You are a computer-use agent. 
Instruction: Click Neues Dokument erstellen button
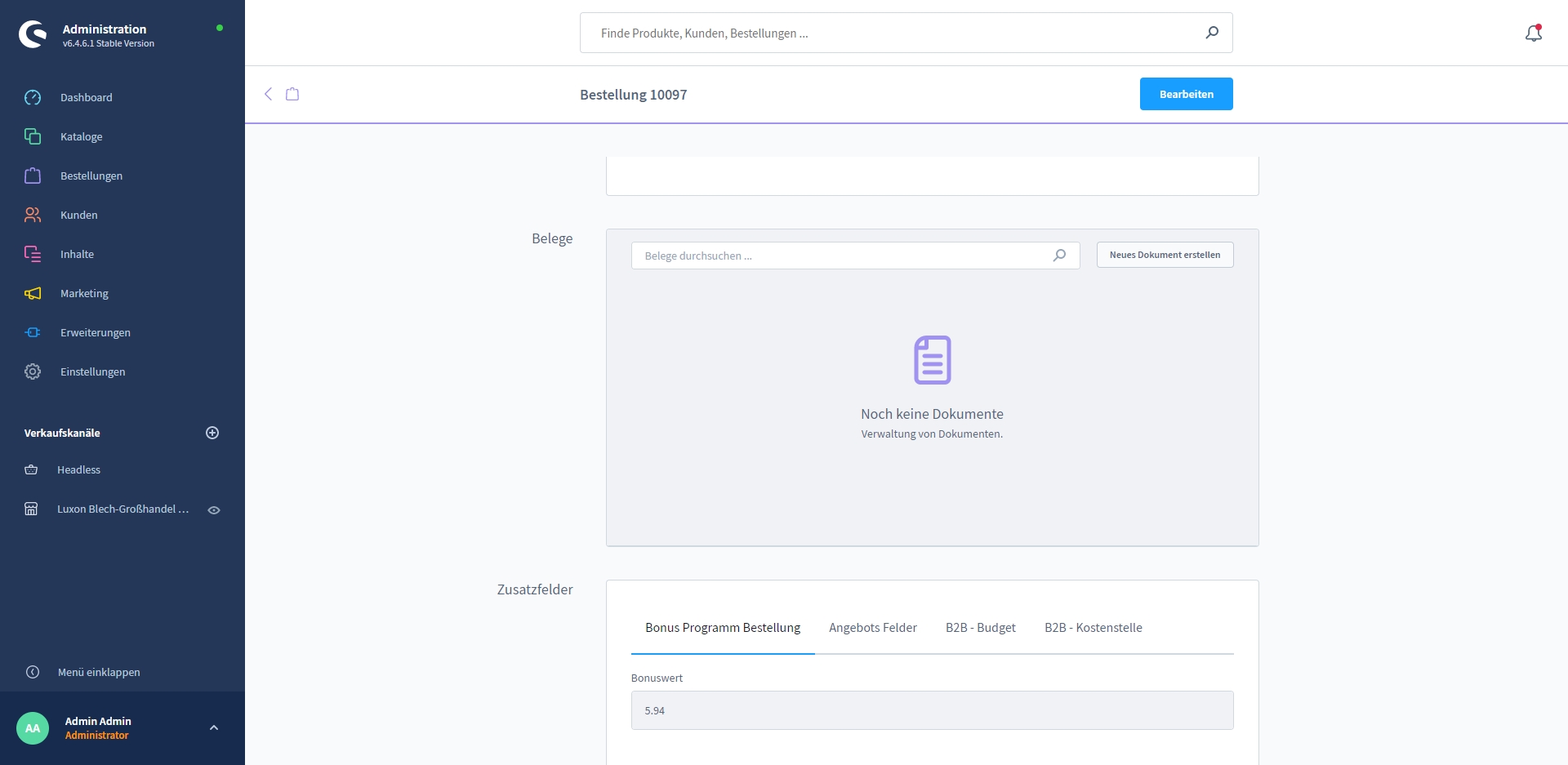click(1165, 255)
